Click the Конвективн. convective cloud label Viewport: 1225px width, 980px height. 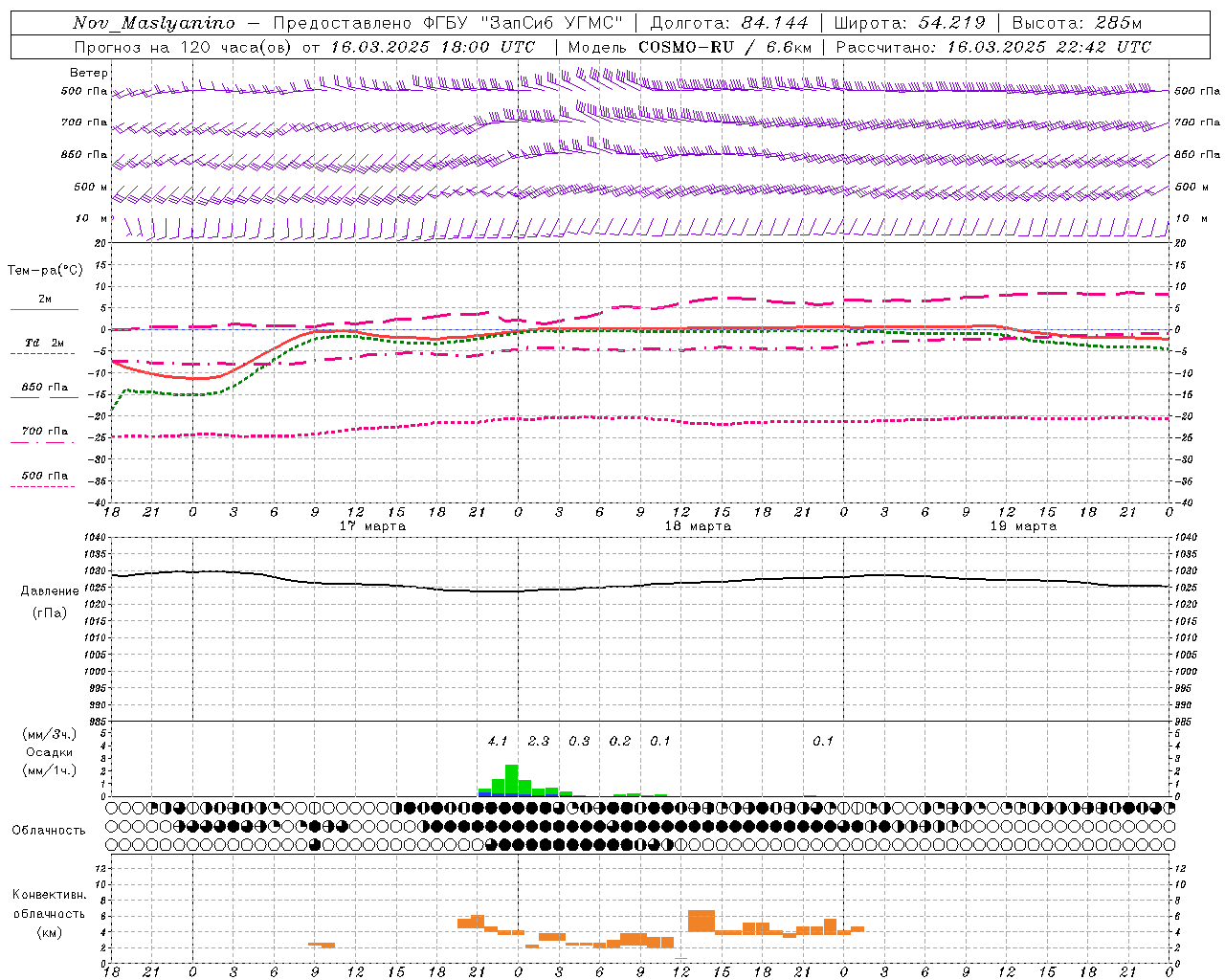tap(49, 895)
